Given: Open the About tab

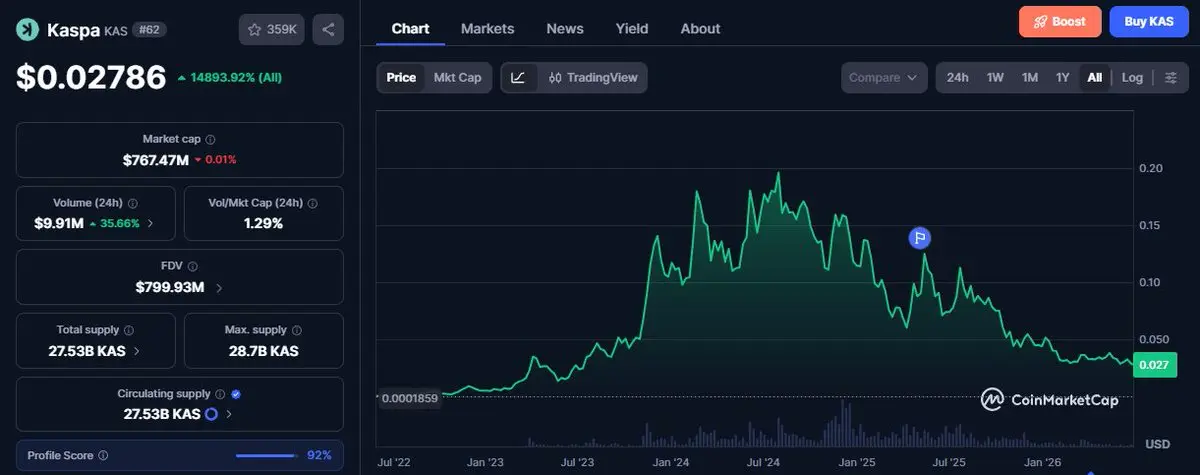Looking at the screenshot, I should [x=700, y=28].
